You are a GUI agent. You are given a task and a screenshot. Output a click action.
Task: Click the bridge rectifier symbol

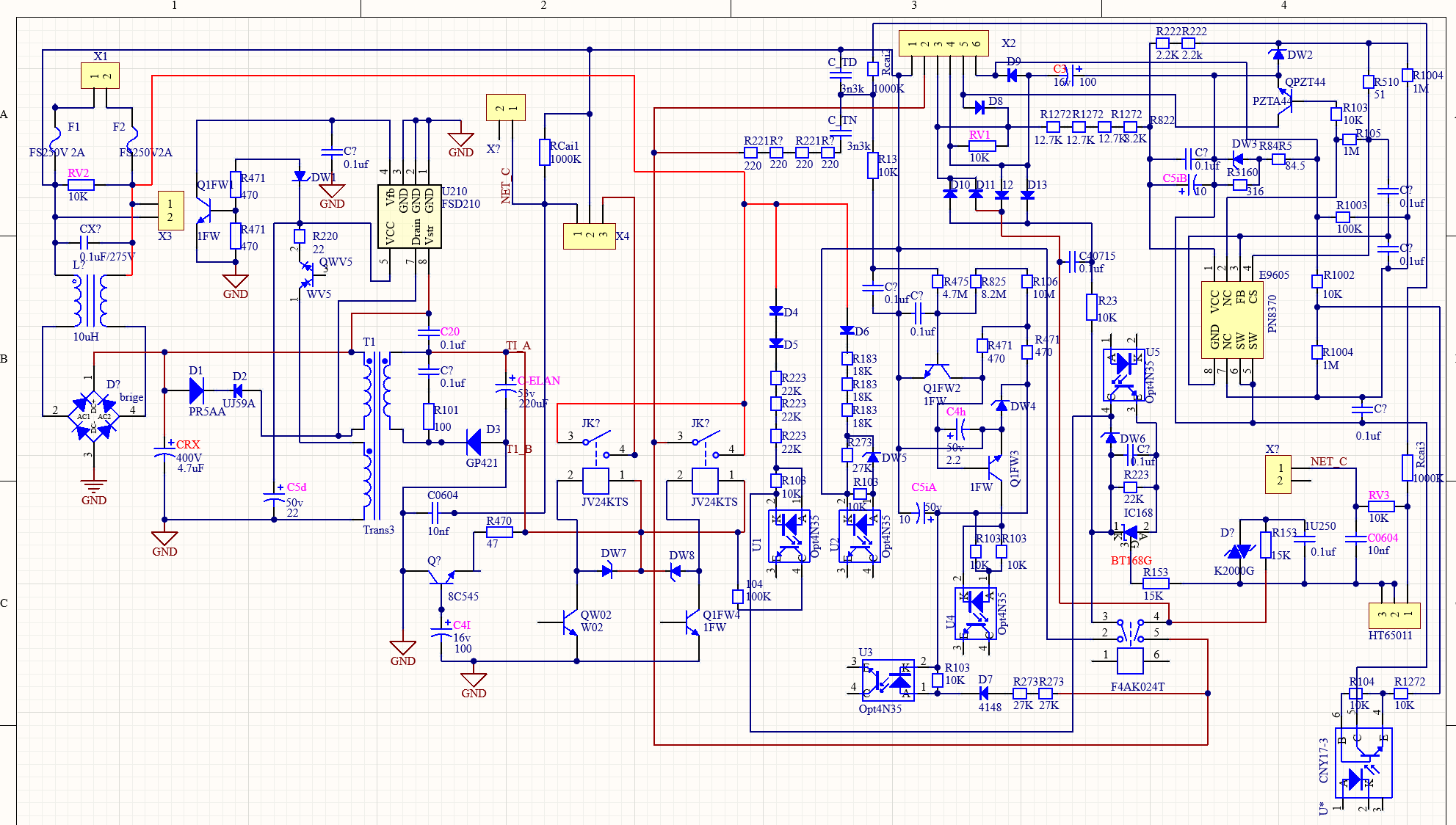pos(93,416)
